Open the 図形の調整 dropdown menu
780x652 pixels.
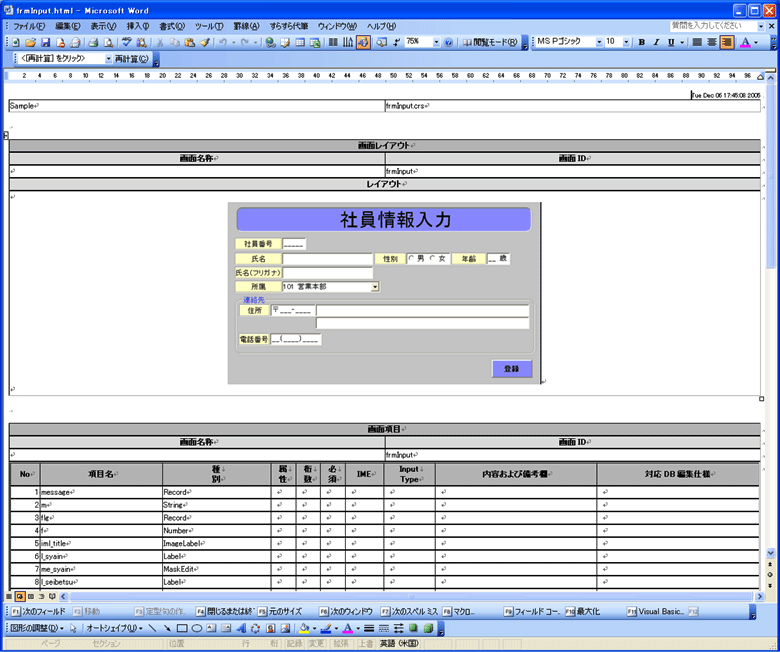click(x=37, y=629)
